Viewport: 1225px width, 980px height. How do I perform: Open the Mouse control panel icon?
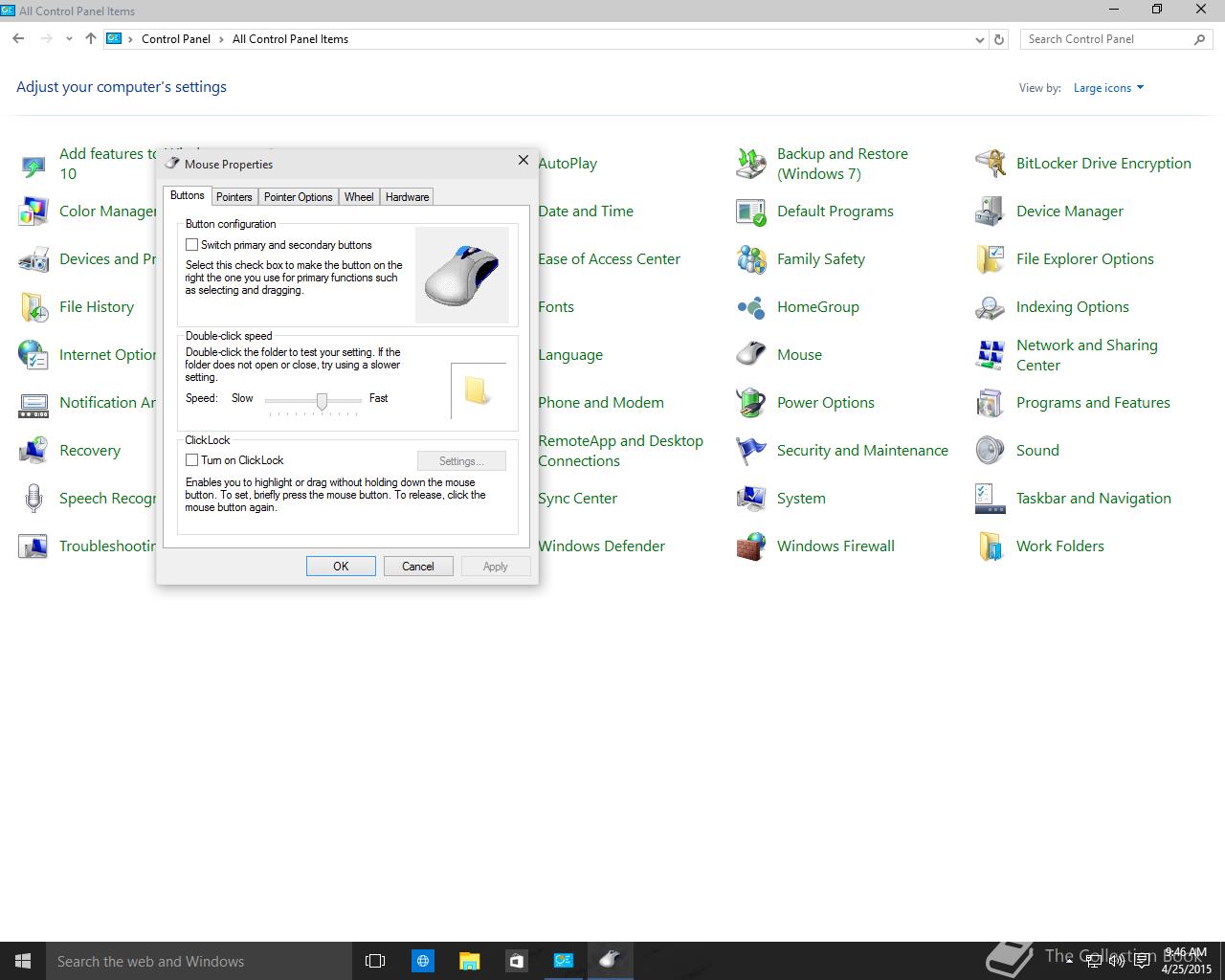[x=751, y=355]
